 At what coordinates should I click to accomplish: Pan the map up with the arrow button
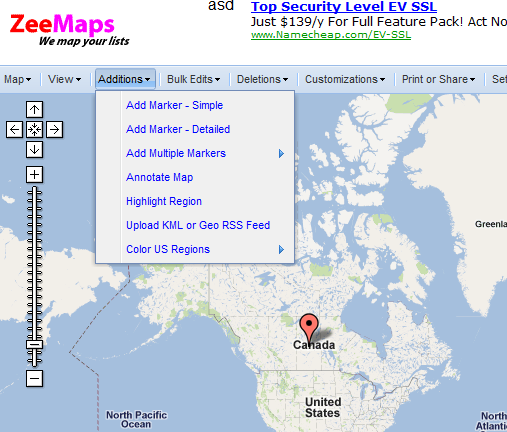[34, 109]
